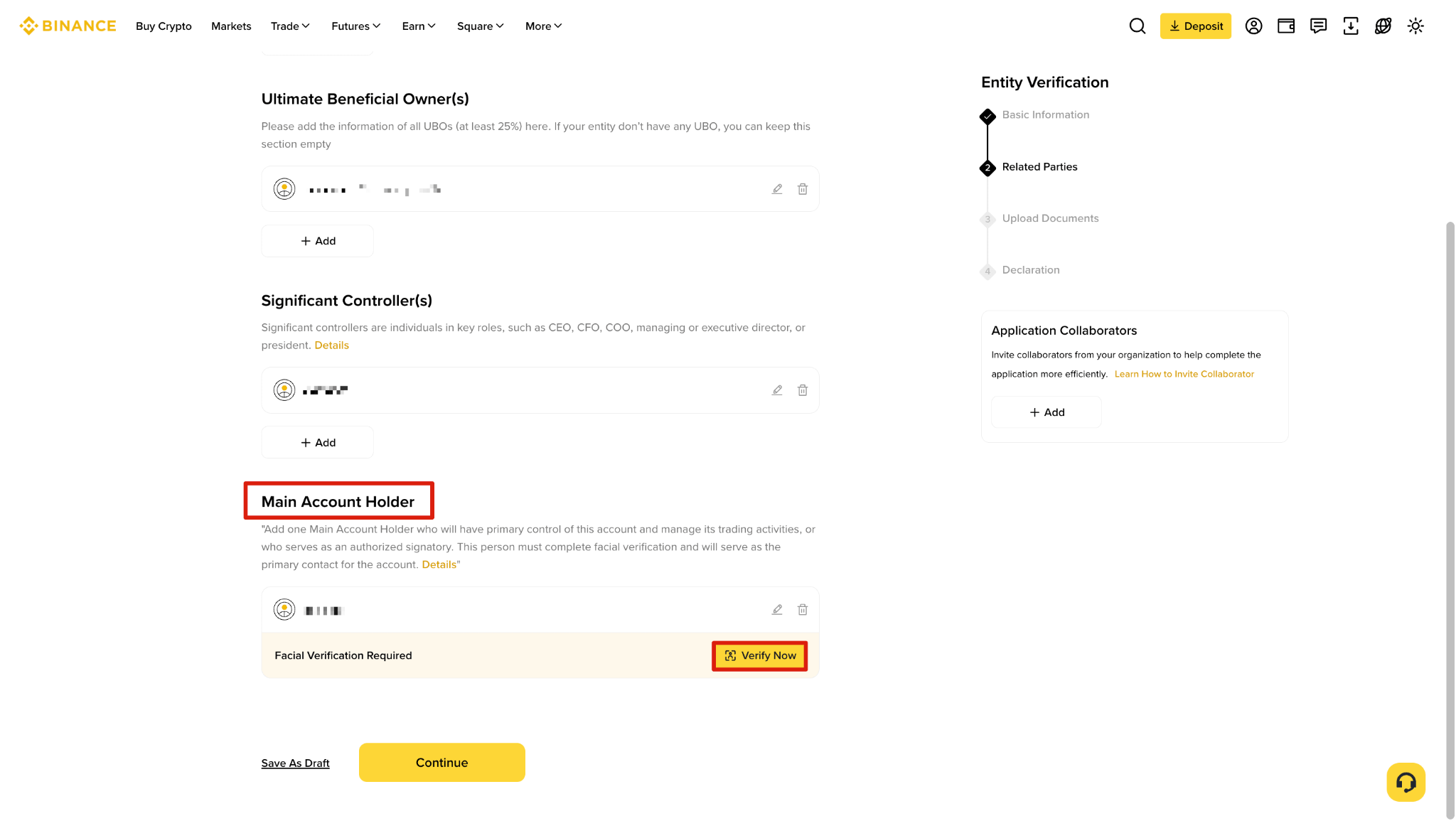Expand the Futures dropdown menu

[x=356, y=26]
